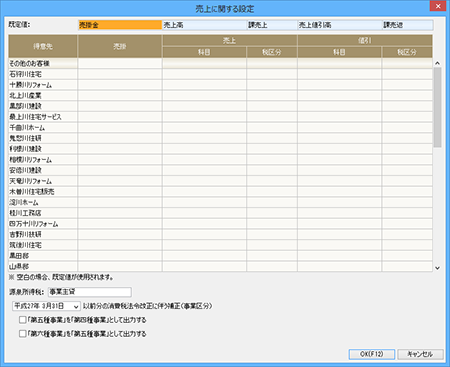Select the 黒田邸 row
The height and width of the screenshot is (367, 450).
tap(220, 255)
